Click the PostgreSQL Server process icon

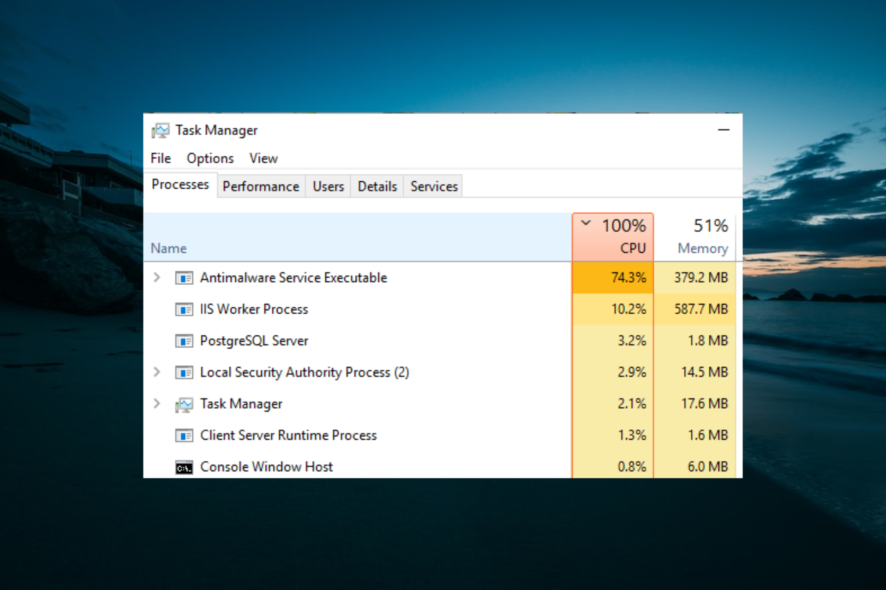click(184, 341)
